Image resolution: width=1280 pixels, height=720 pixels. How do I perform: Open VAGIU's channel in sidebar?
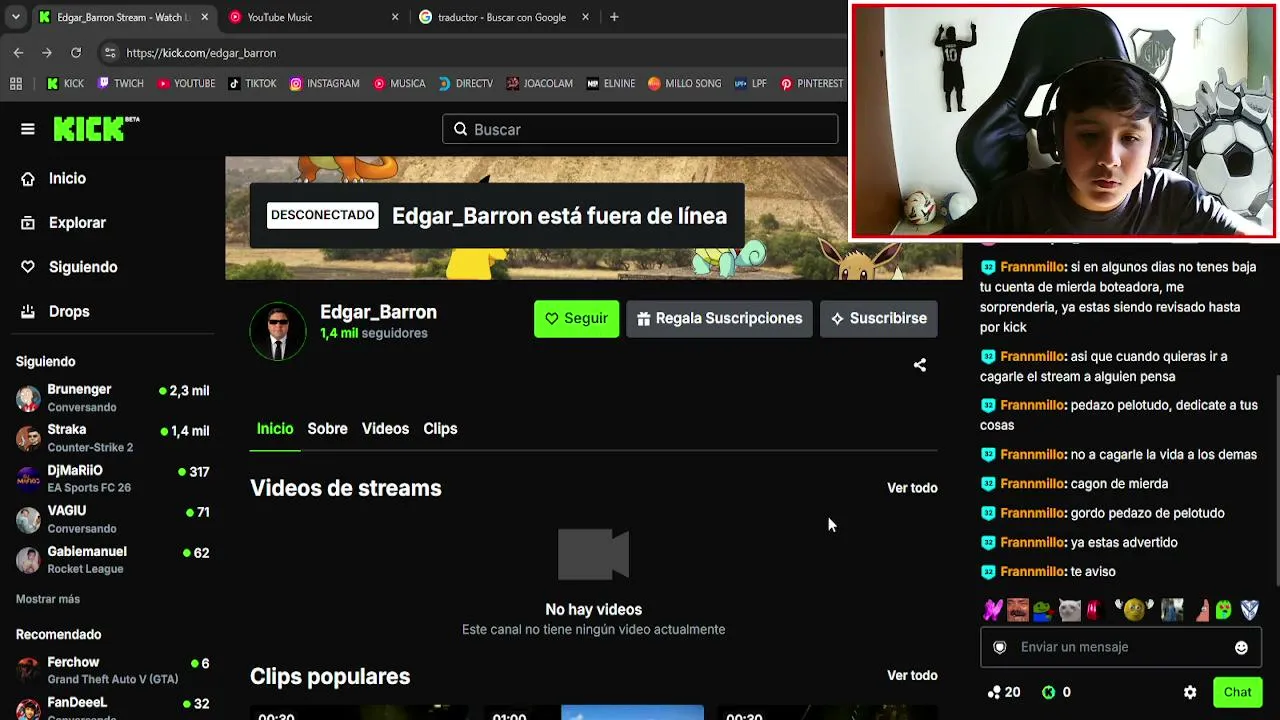pyautogui.click(x=112, y=519)
